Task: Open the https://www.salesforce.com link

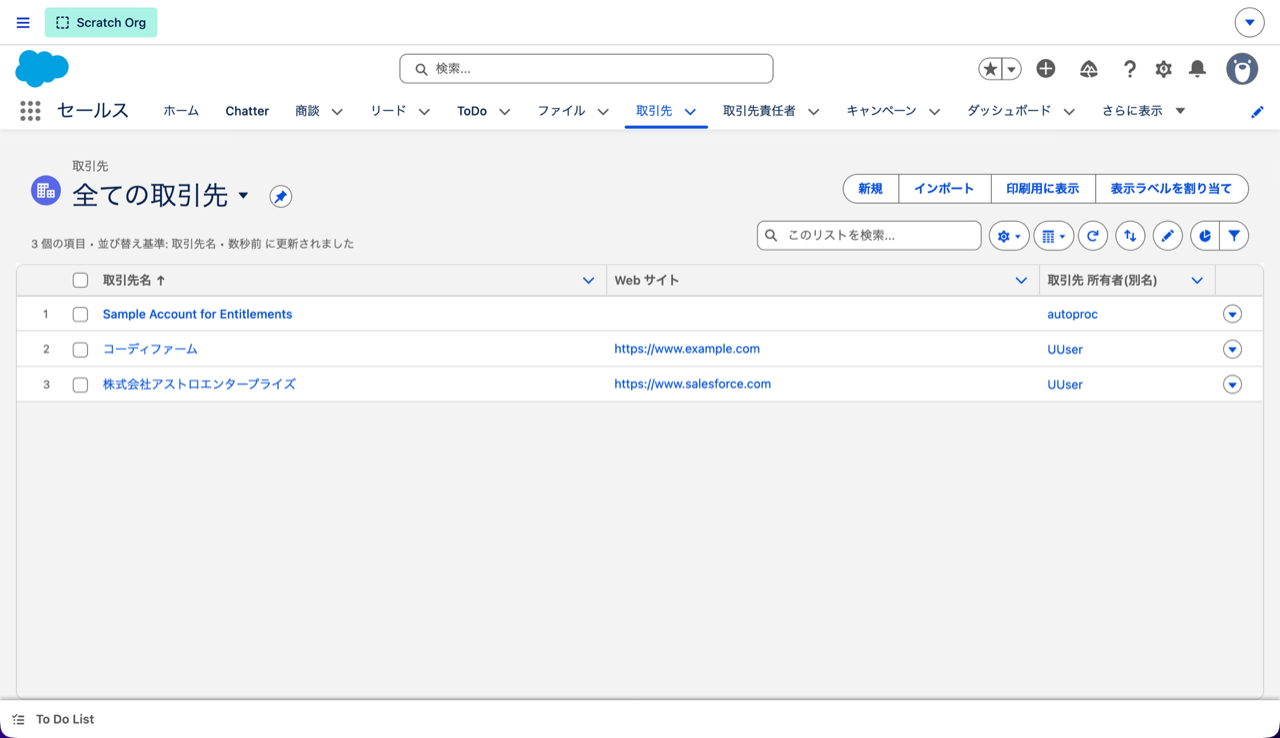Action: [692, 384]
